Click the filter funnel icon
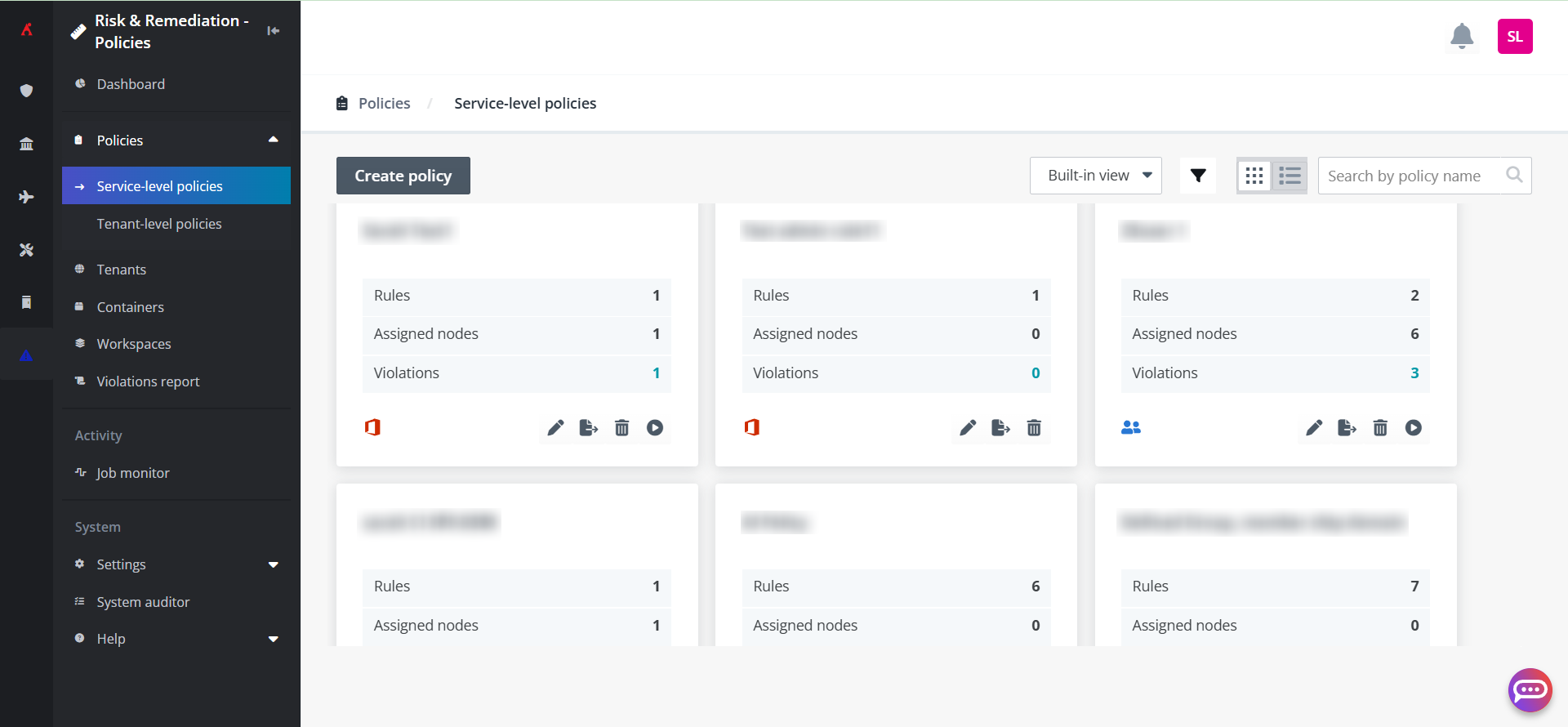Viewport: 1568px width, 727px height. click(x=1198, y=176)
